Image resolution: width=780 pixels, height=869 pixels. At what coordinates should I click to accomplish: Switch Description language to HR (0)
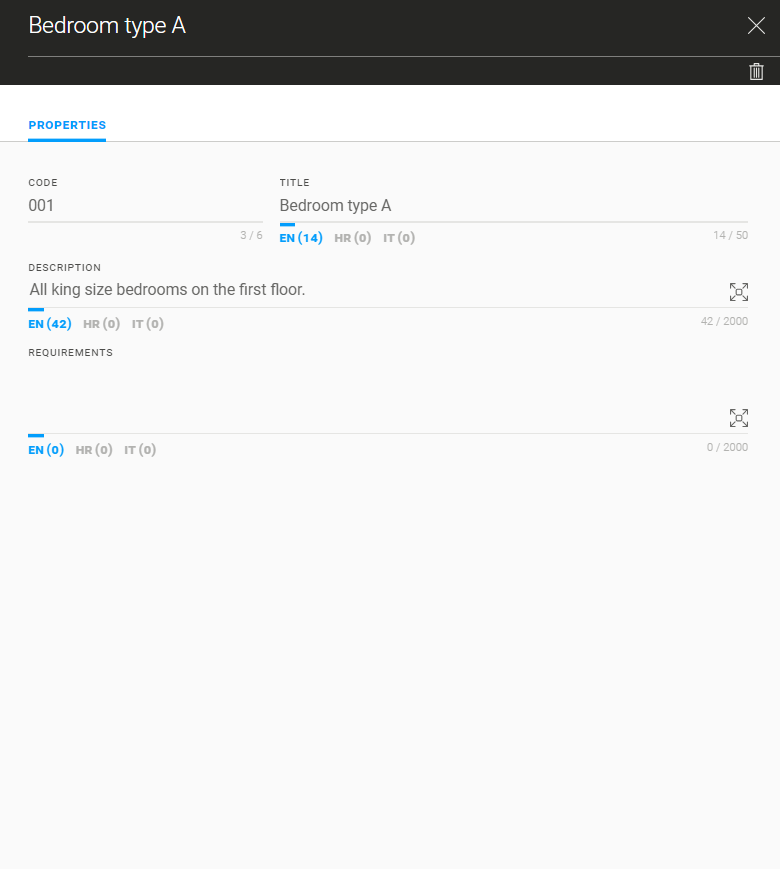(x=101, y=324)
